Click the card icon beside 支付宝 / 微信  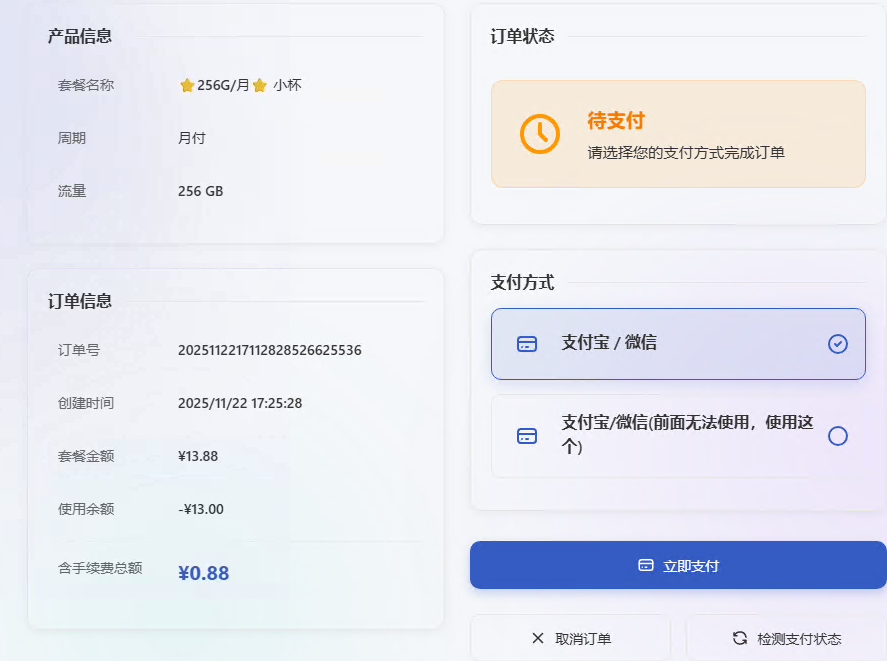pos(527,344)
